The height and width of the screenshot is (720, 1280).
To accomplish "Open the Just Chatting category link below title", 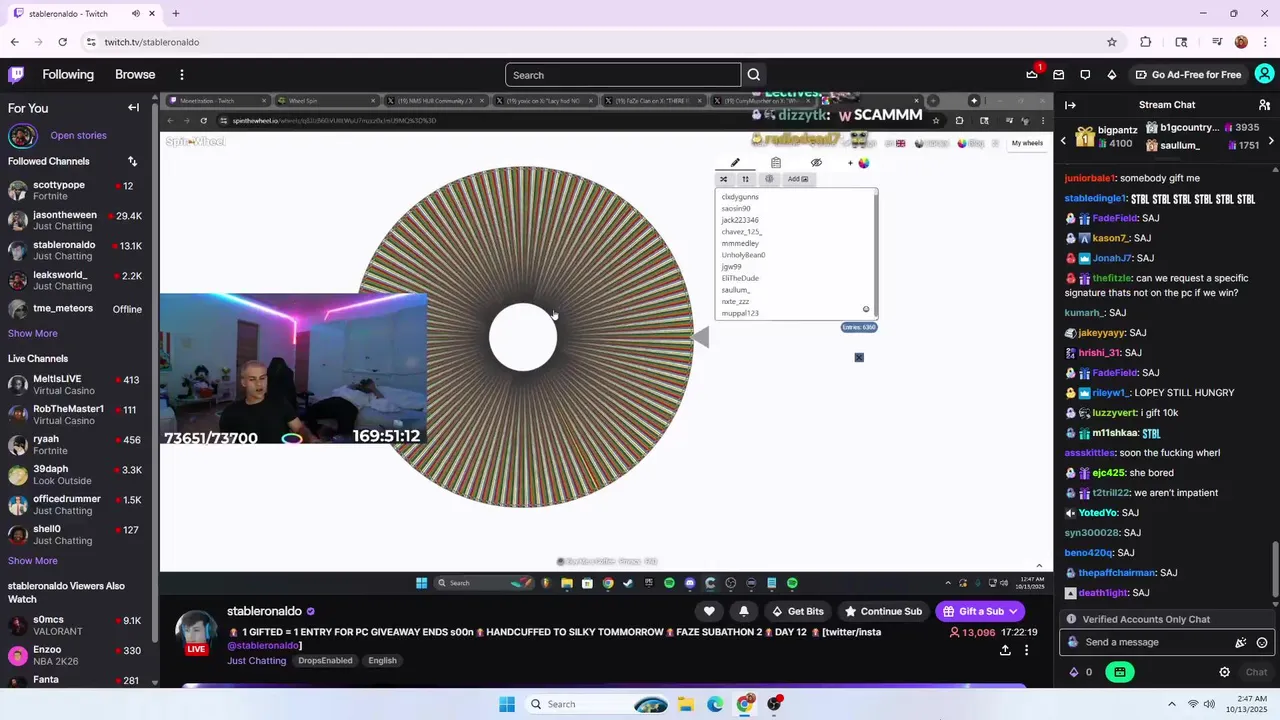I will click(x=256, y=660).
